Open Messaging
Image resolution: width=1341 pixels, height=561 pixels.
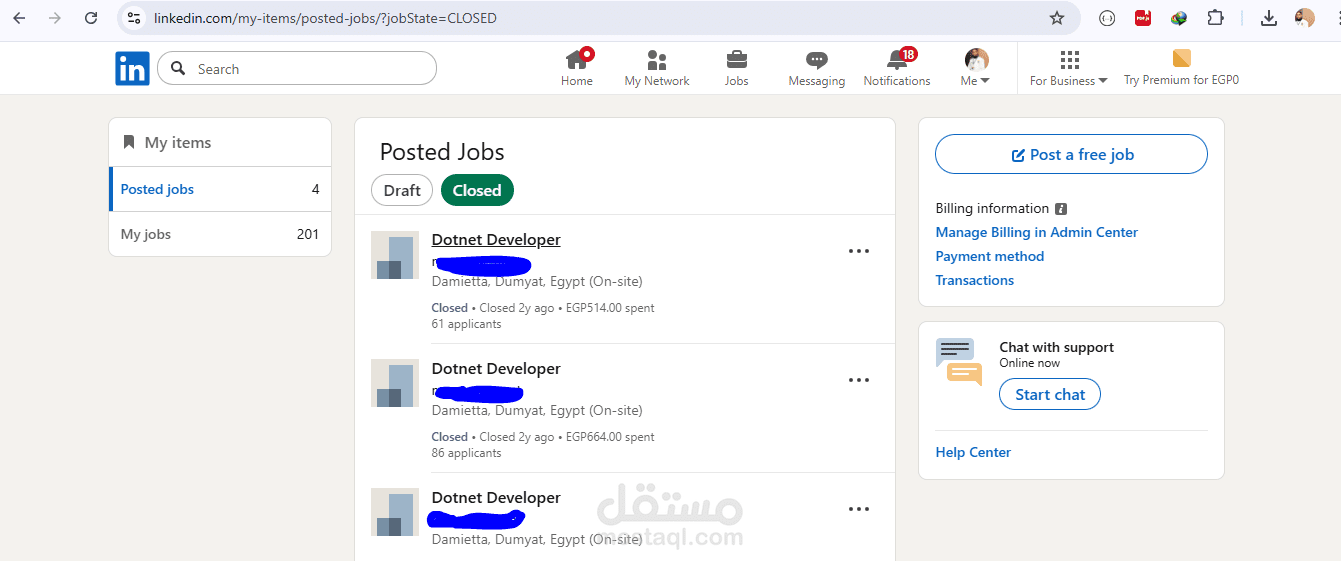pos(817,68)
